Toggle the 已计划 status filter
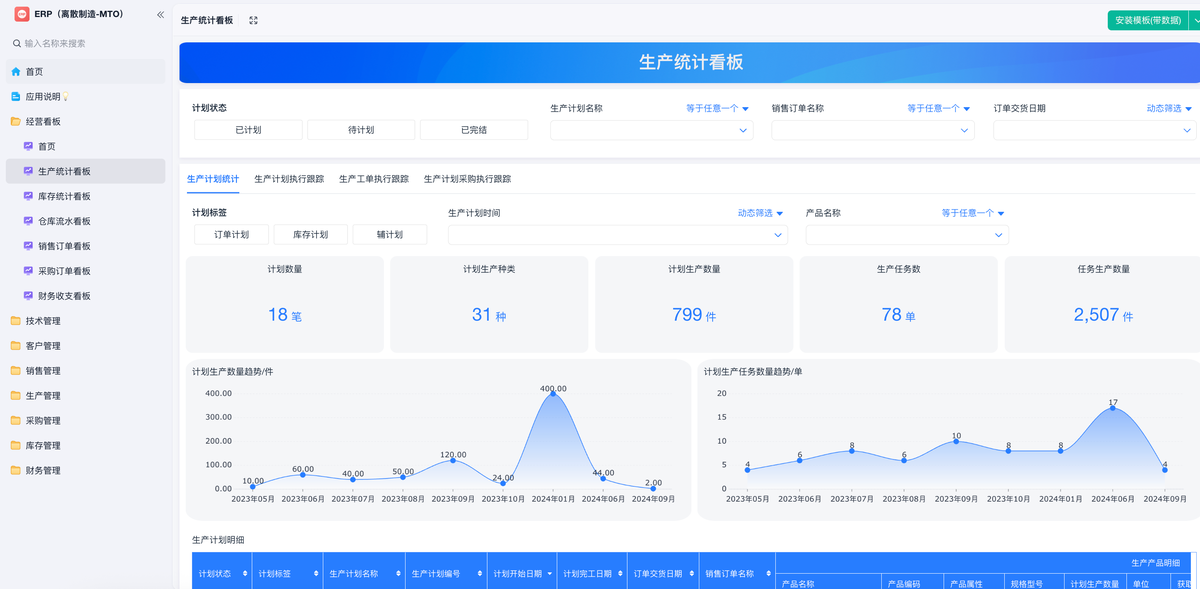Image resolution: width=1200 pixels, height=589 pixels. (248, 130)
